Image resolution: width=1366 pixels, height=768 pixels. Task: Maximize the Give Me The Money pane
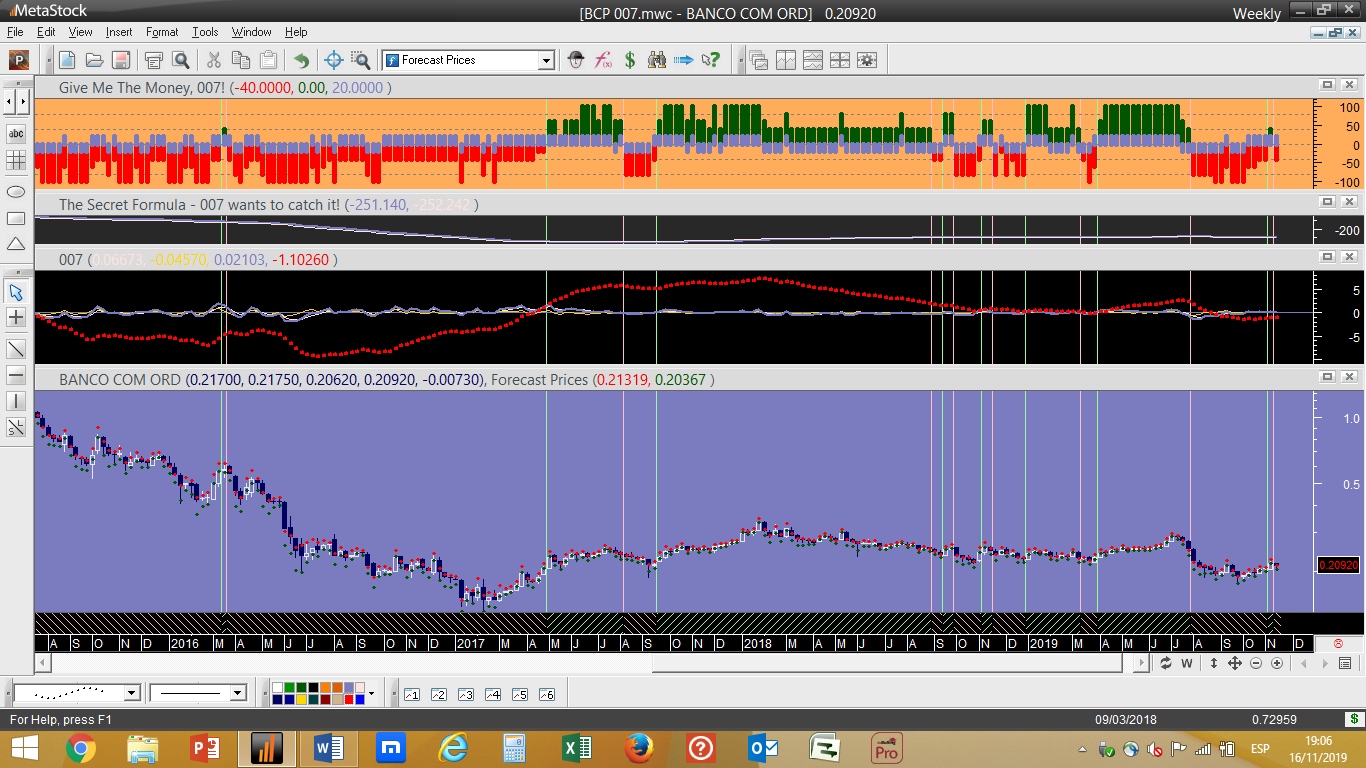[1327, 86]
